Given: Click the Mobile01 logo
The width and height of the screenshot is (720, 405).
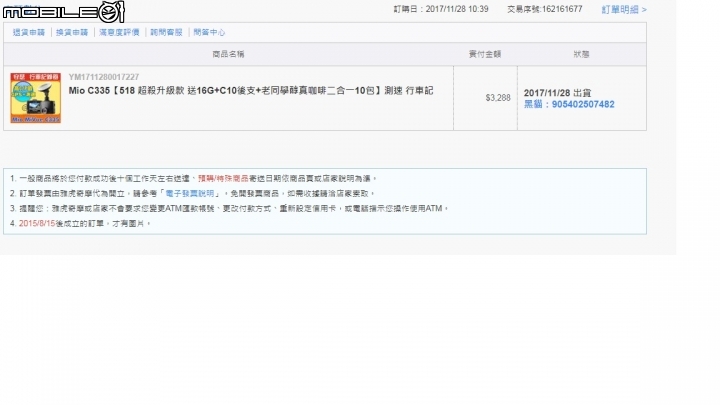Looking at the screenshot, I should coord(64,11).
